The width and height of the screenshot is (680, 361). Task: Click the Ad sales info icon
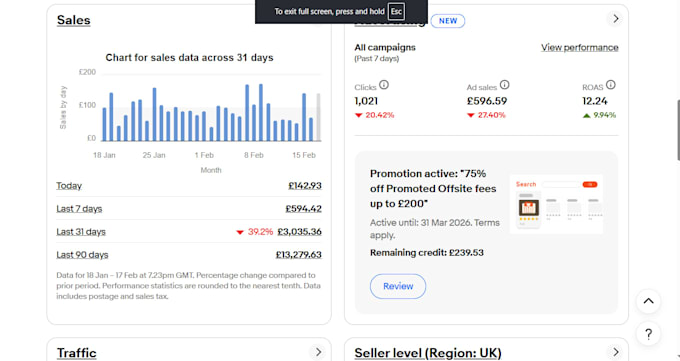(504, 85)
